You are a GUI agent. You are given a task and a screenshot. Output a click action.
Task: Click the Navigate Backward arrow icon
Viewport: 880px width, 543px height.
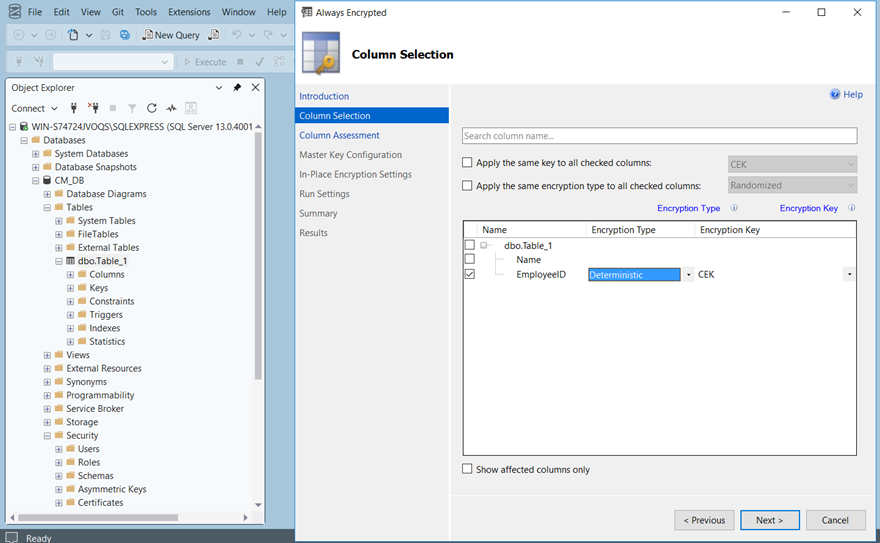pos(19,35)
